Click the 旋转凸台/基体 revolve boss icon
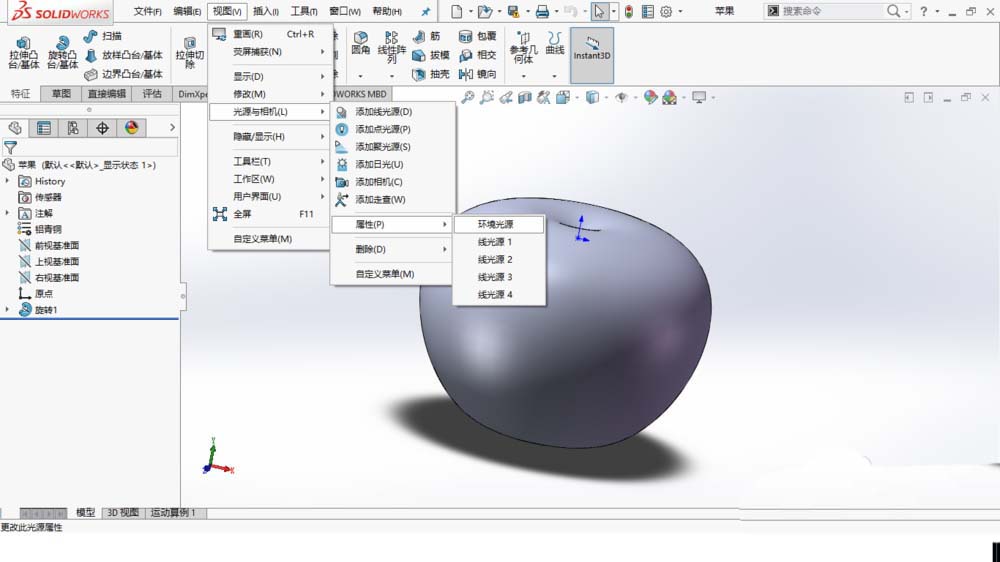The width and height of the screenshot is (1000, 562). coord(62,43)
